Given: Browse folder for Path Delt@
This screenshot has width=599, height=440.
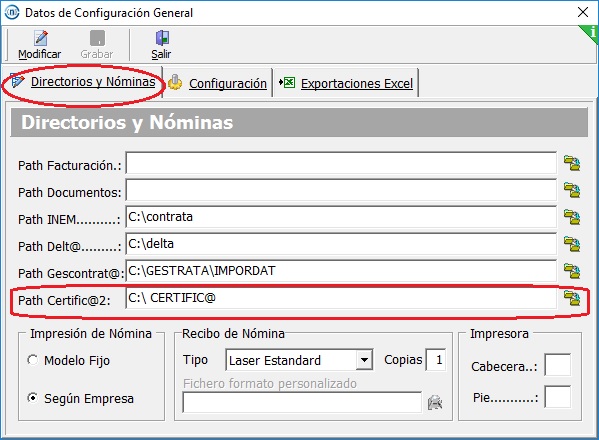Looking at the screenshot, I should (x=572, y=244).
